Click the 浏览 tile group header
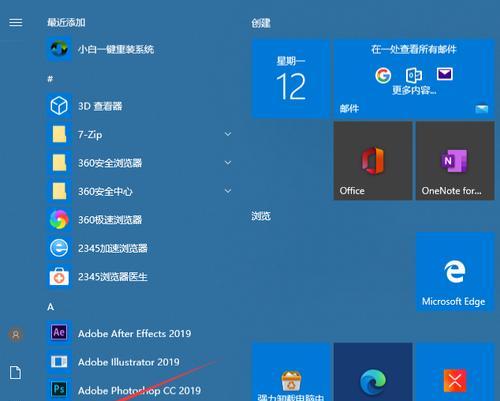500x401 pixels. tap(261, 216)
